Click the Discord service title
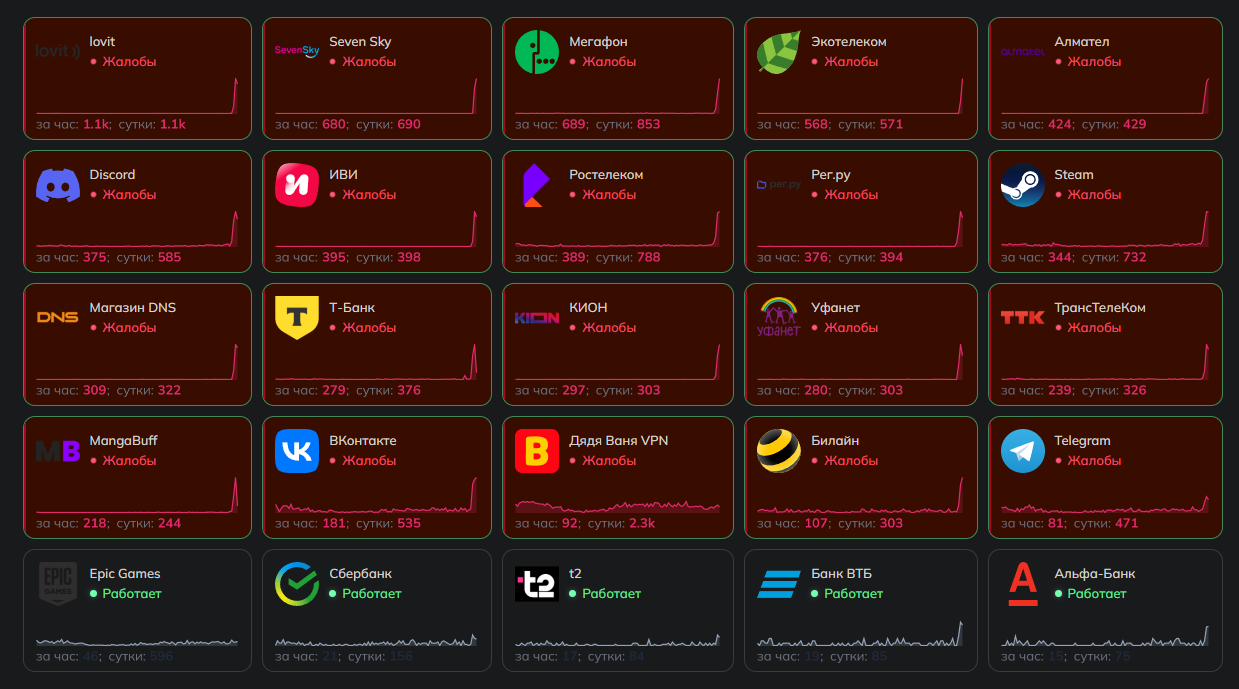The width and height of the screenshot is (1239, 689). click(112, 175)
